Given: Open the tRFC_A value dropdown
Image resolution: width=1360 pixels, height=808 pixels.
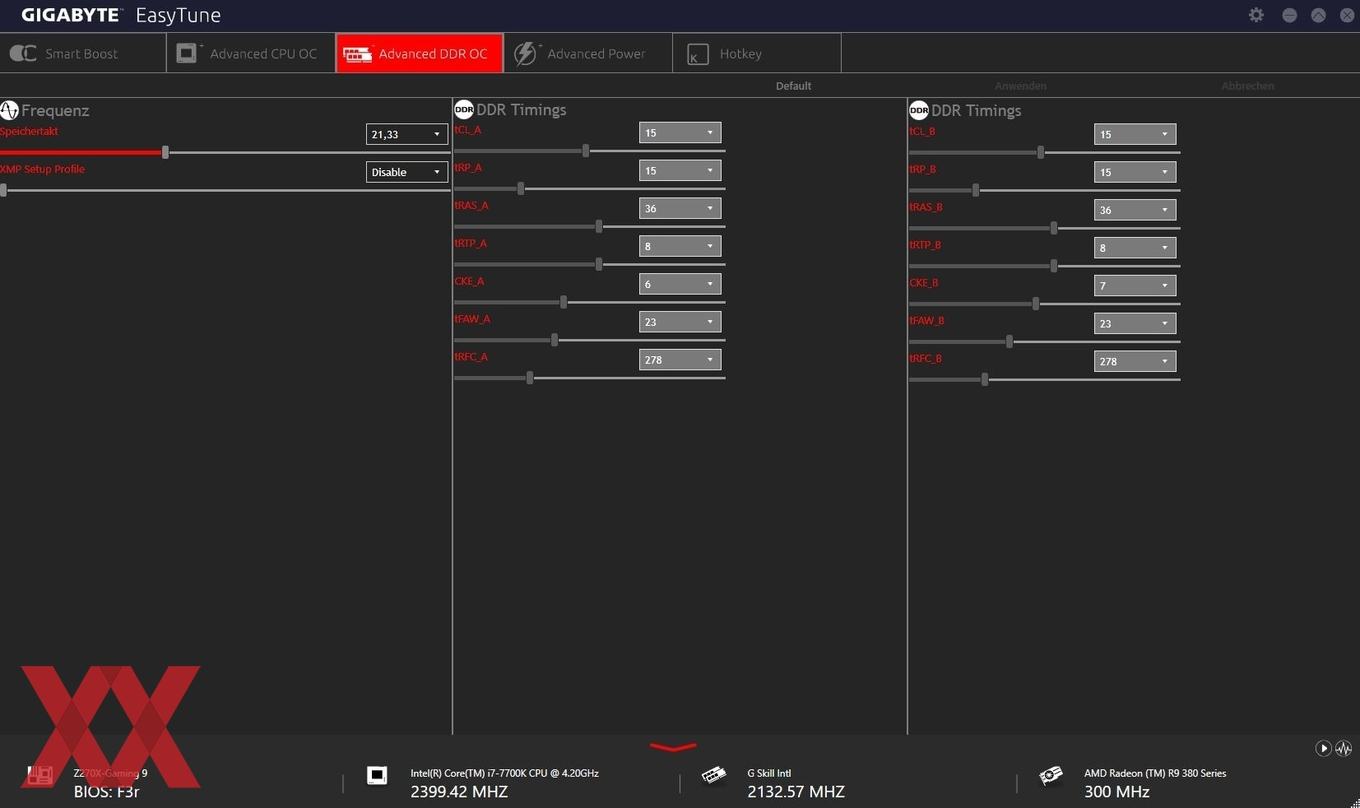Looking at the screenshot, I should click(x=680, y=359).
